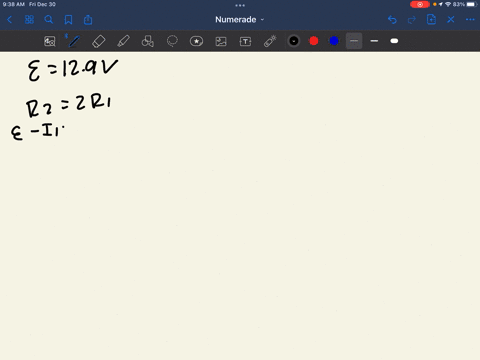This screenshot has width=480, height=360.
Task: Select the Lasso selection tool
Action: [172, 41]
